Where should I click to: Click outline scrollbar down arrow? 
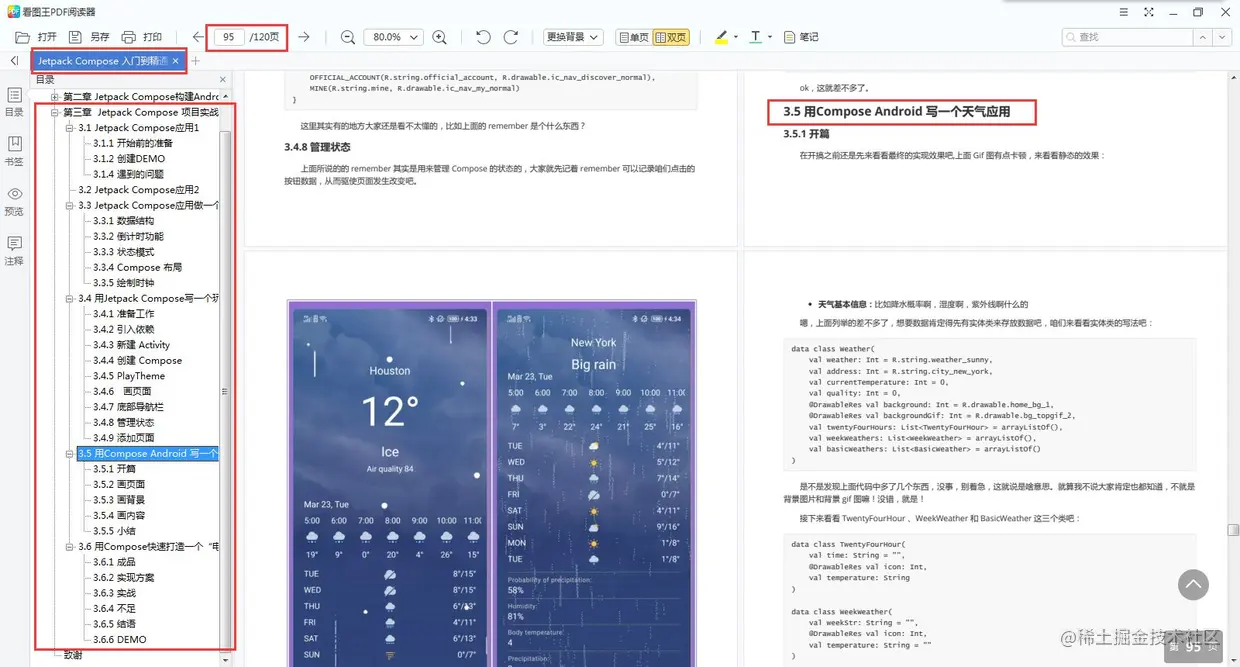coord(225,659)
